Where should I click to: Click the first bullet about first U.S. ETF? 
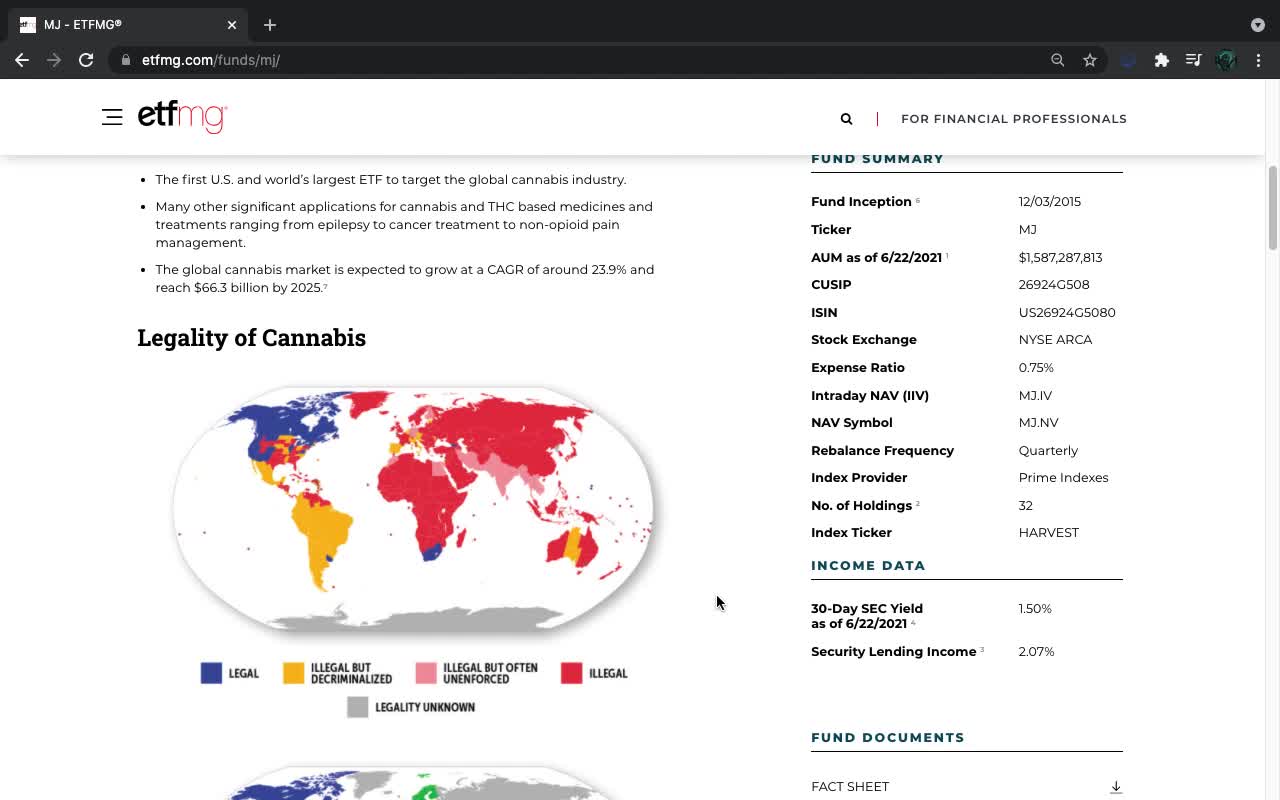point(391,180)
